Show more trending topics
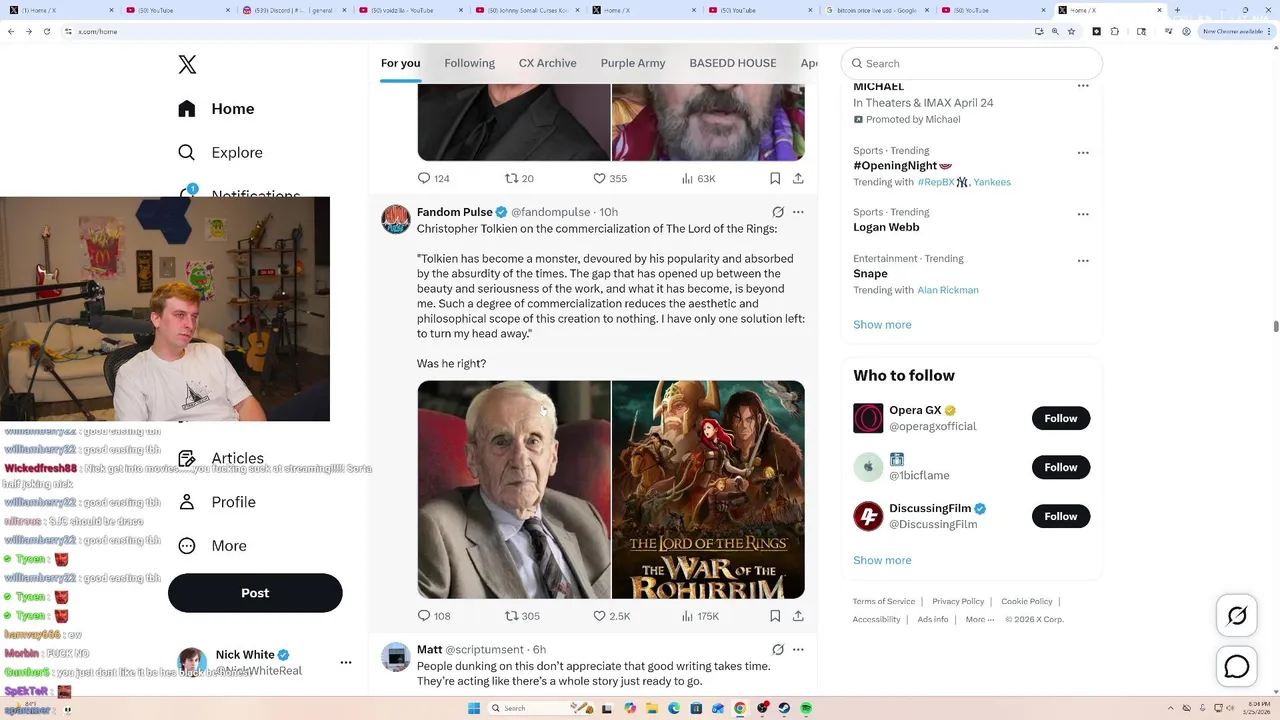This screenshot has height=720, width=1280. 882,325
